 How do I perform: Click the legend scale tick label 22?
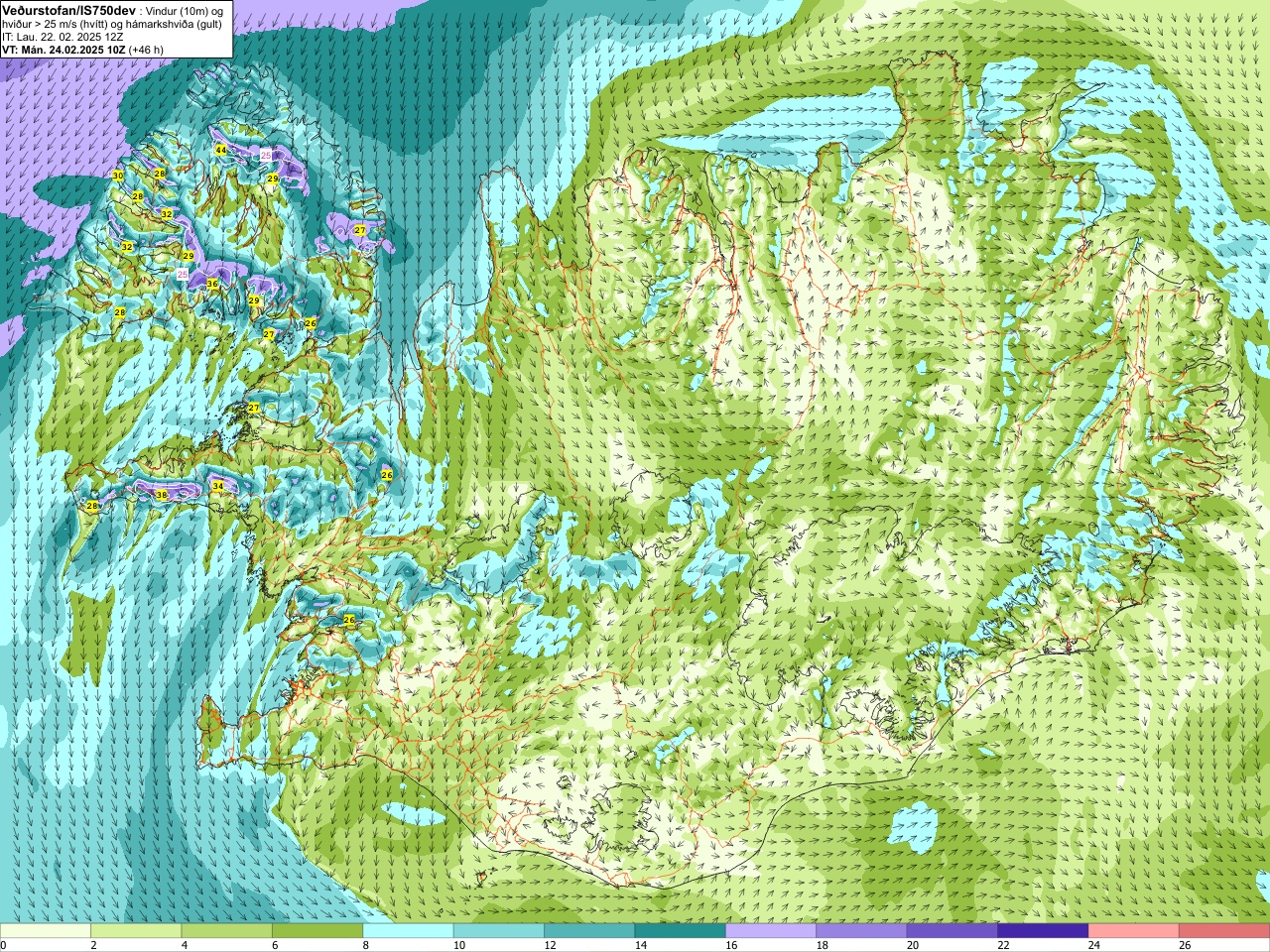point(1003,945)
